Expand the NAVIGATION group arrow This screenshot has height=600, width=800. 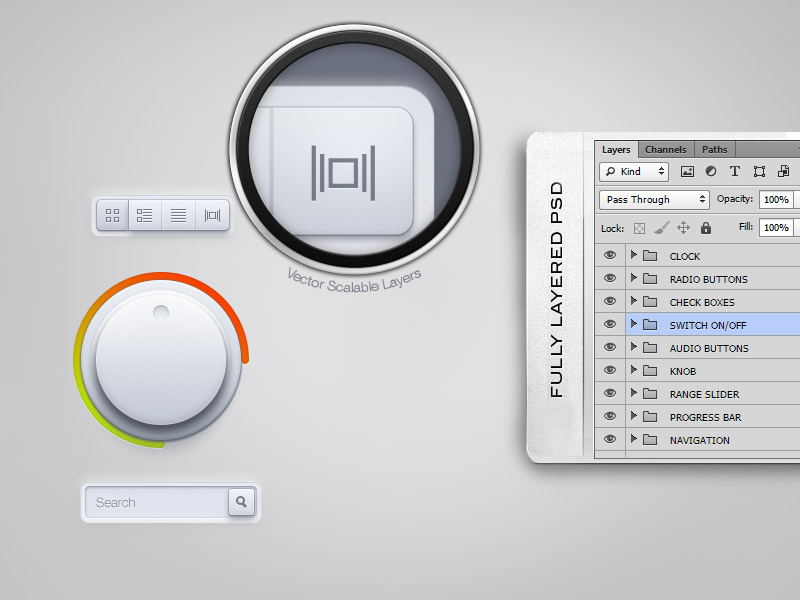[634, 438]
